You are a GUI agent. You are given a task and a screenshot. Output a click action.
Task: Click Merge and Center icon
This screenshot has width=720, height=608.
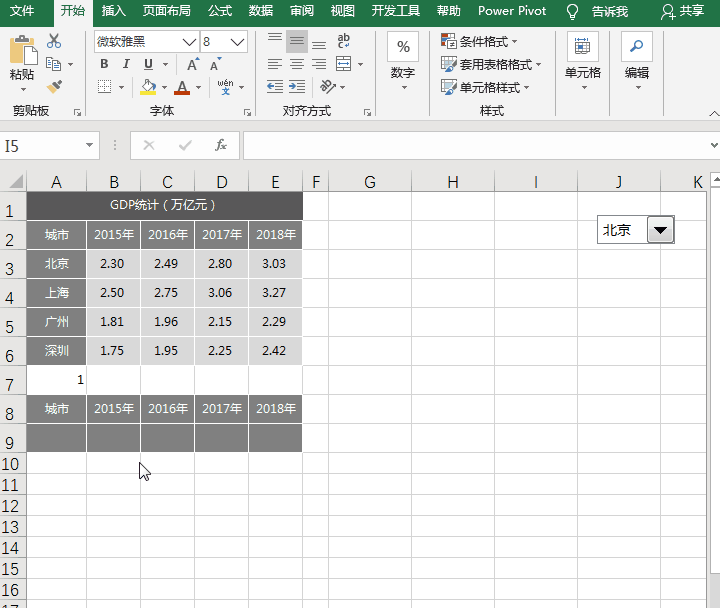[x=343, y=64]
